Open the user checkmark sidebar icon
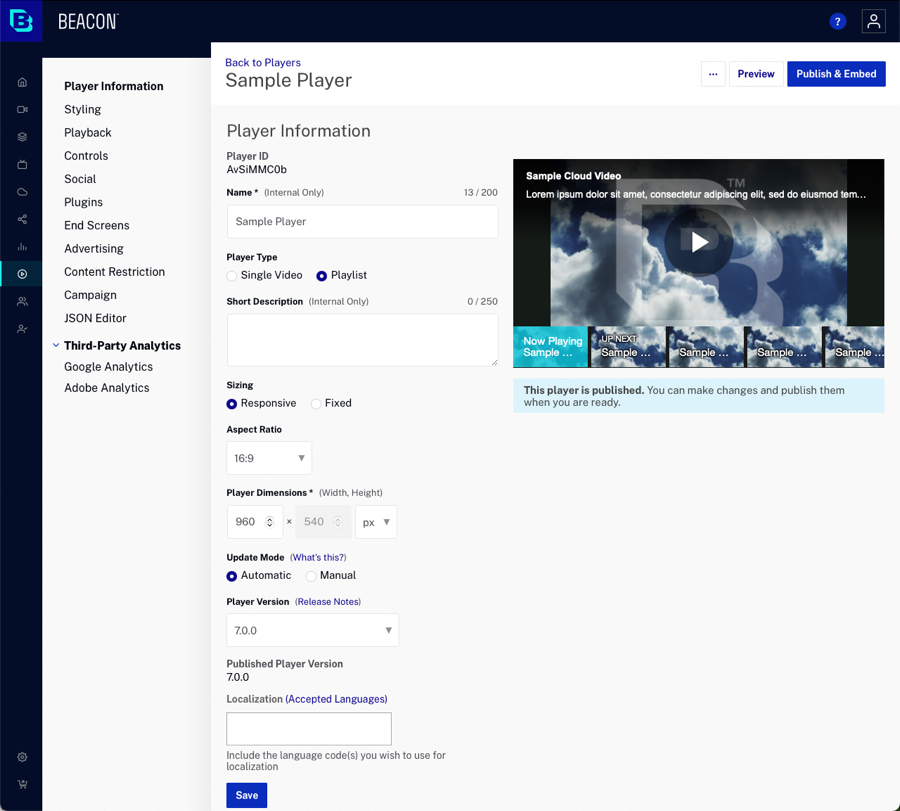Screen dimensions: 900x811 [22, 329]
